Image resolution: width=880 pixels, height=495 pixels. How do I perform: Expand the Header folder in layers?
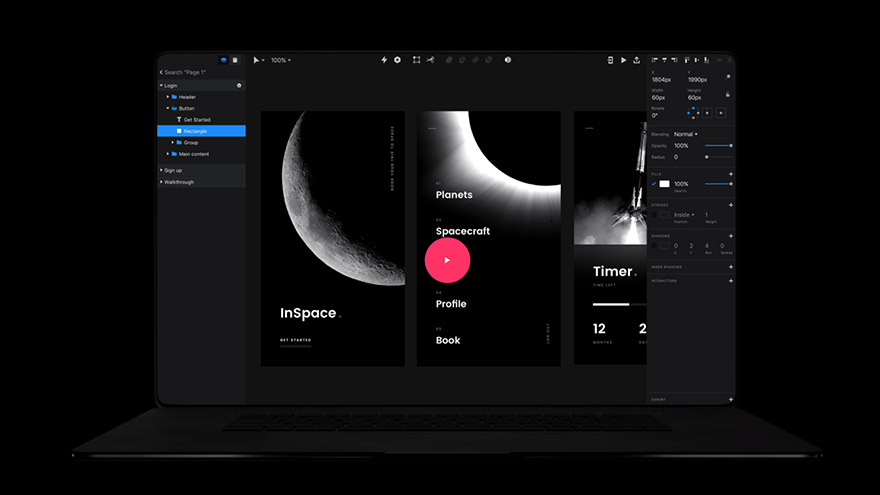168,97
